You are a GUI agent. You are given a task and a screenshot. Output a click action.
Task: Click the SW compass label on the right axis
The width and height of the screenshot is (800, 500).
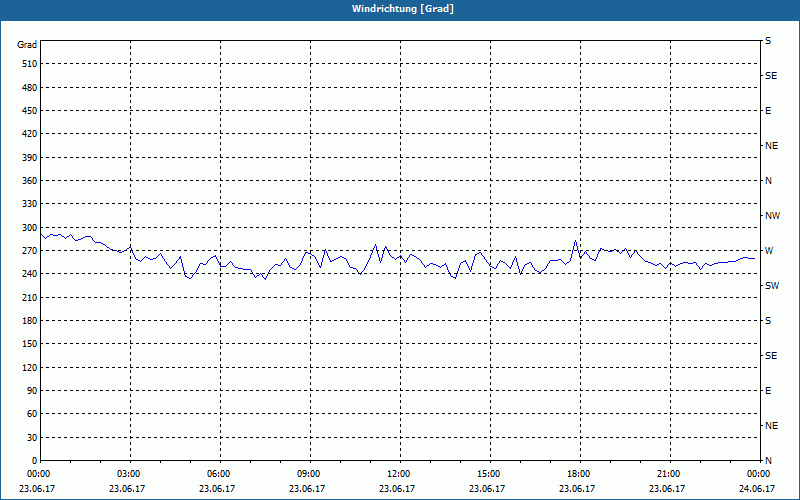click(772, 286)
